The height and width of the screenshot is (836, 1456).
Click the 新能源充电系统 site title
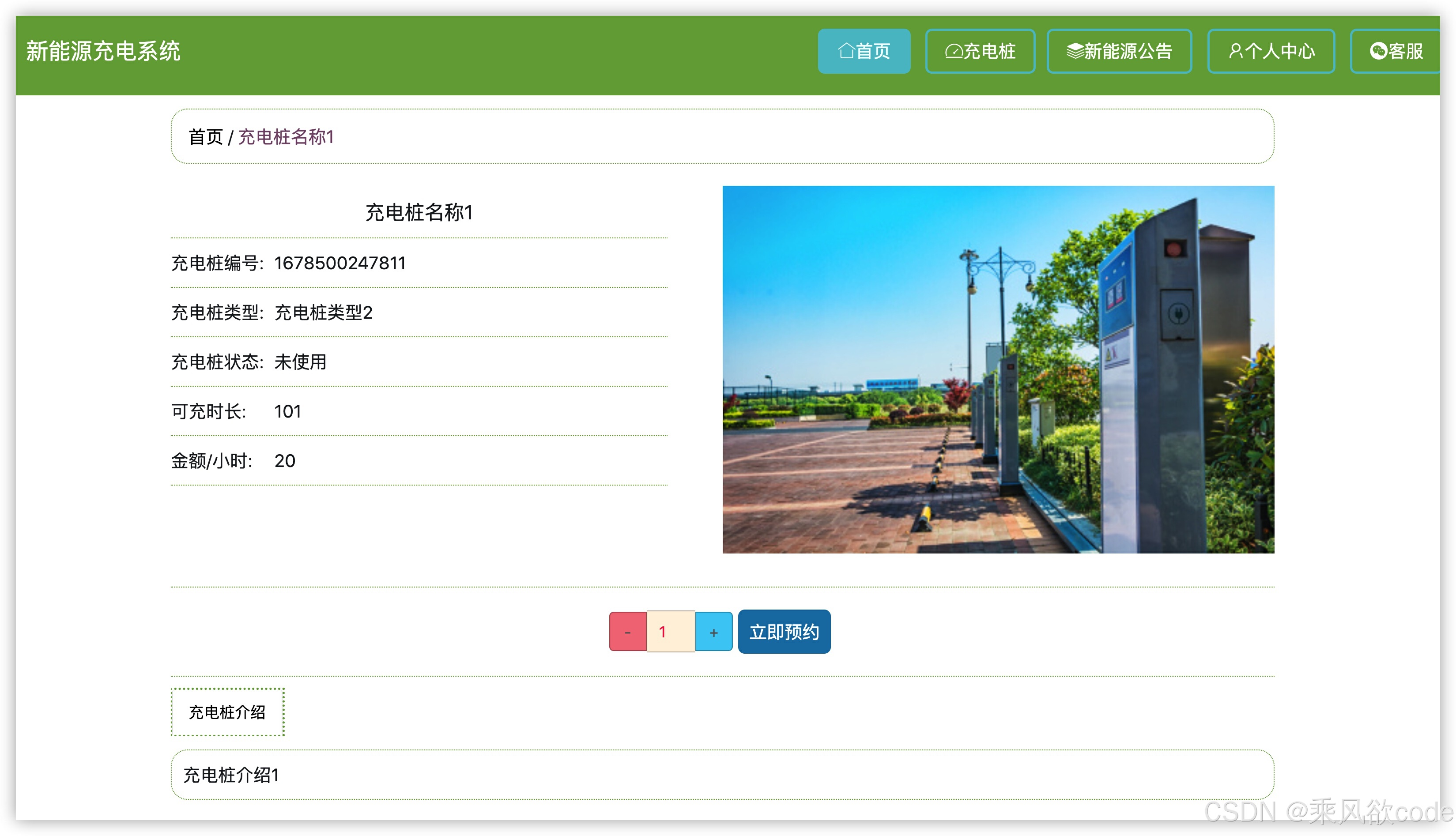point(103,51)
